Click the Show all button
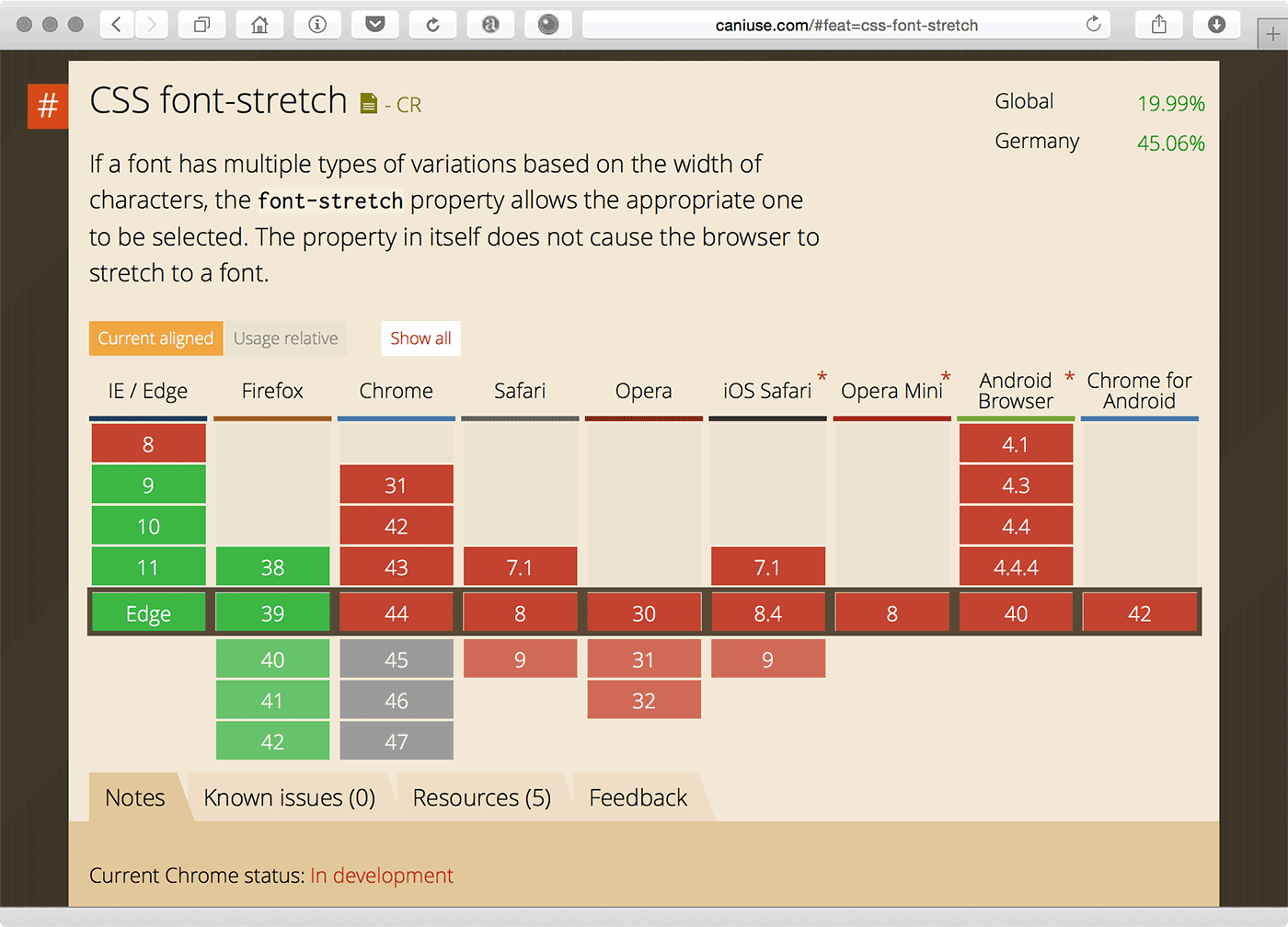The height and width of the screenshot is (927, 1288). pyautogui.click(x=420, y=338)
